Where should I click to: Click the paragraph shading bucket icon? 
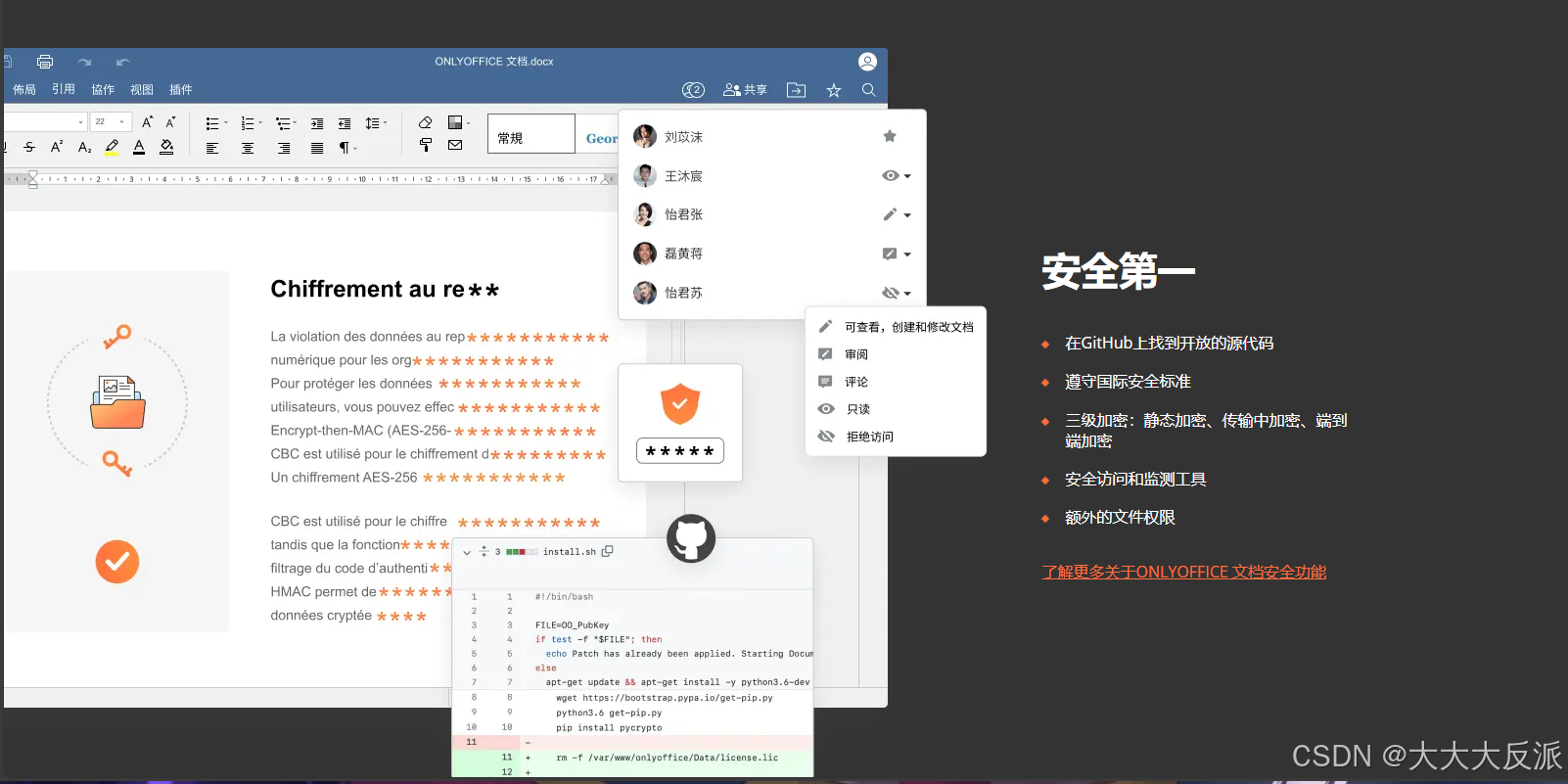coord(166,147)
